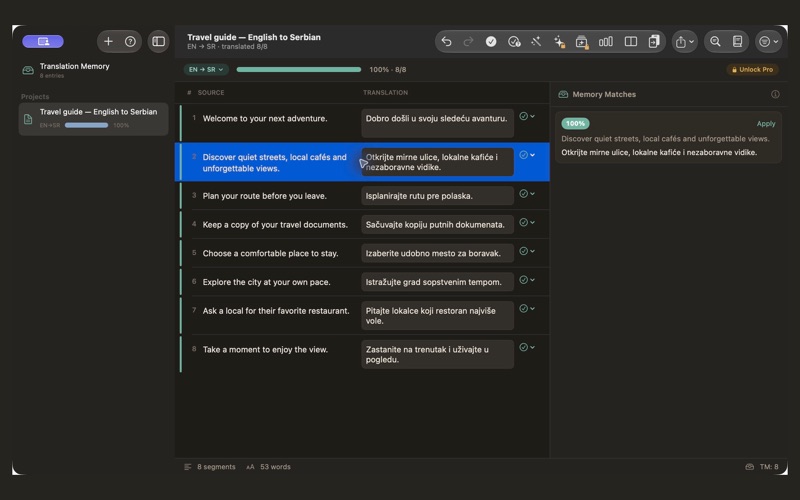Click the Memory Matches info icon

[x=775, y=94]
